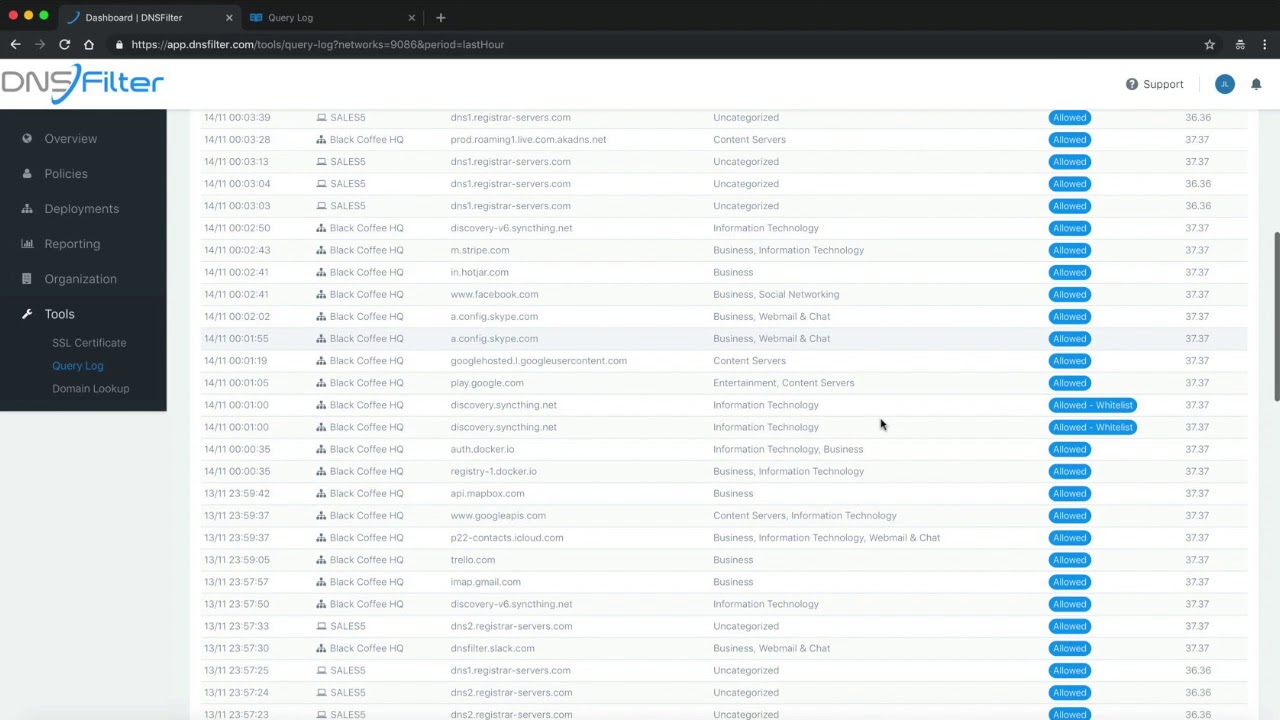Click the Tools wrench icon
Image resolution: width=1280 pixels, height=720 pixels.
click(27, 313)
